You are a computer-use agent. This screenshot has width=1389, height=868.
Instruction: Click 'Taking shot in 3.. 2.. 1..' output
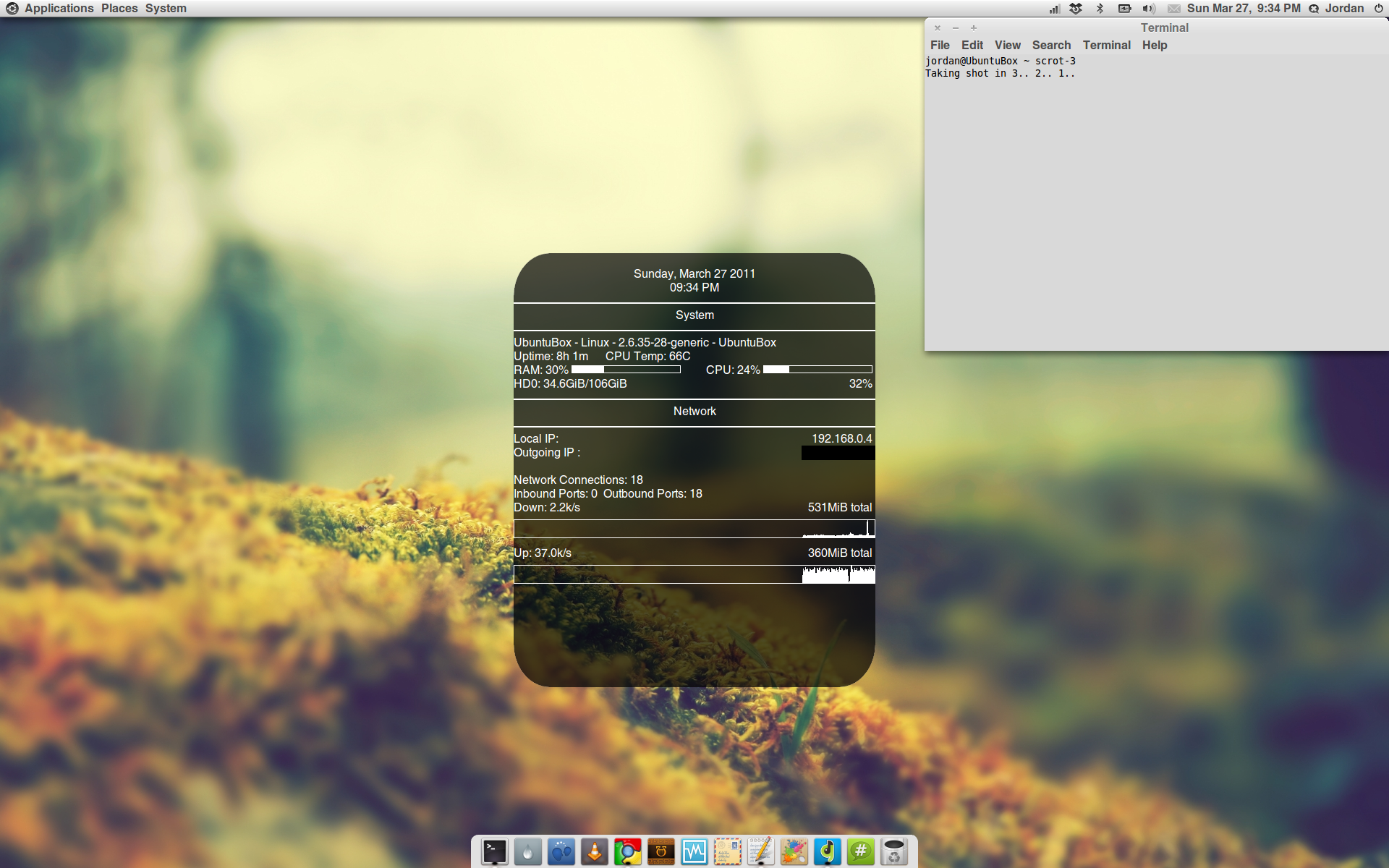point(1000,73)
